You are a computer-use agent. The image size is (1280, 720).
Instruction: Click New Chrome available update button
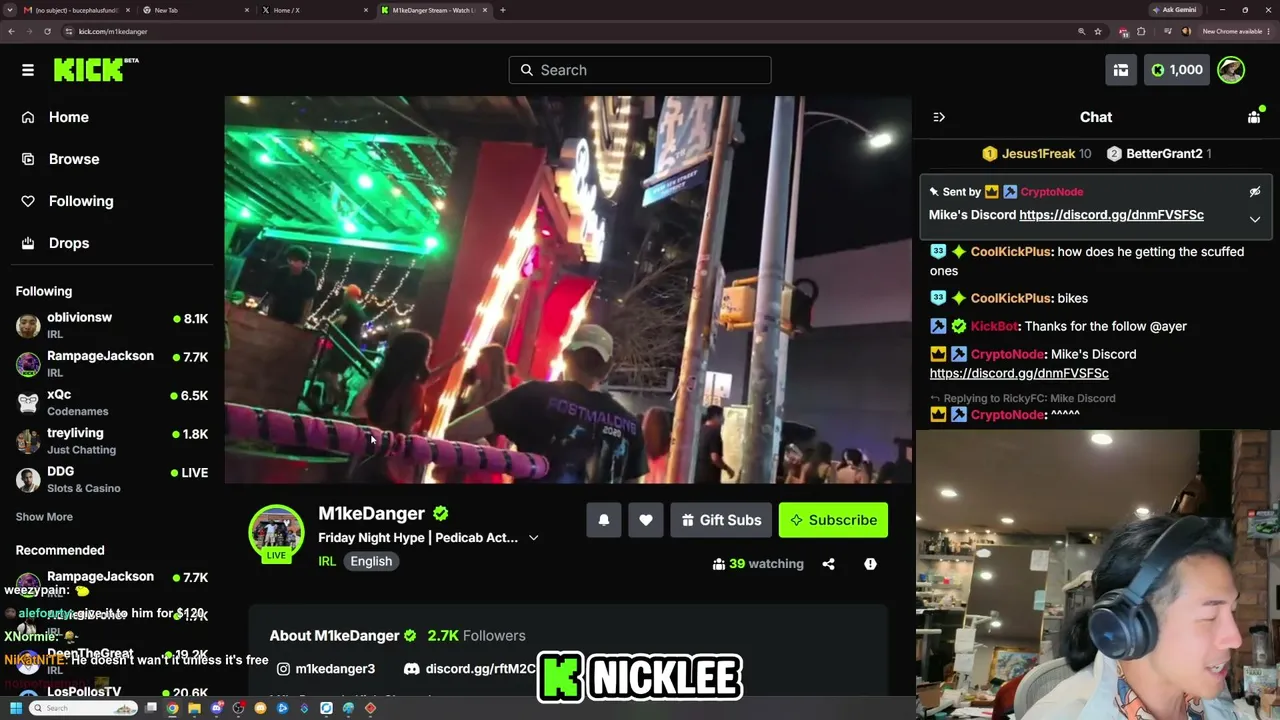pos(1236,31)
